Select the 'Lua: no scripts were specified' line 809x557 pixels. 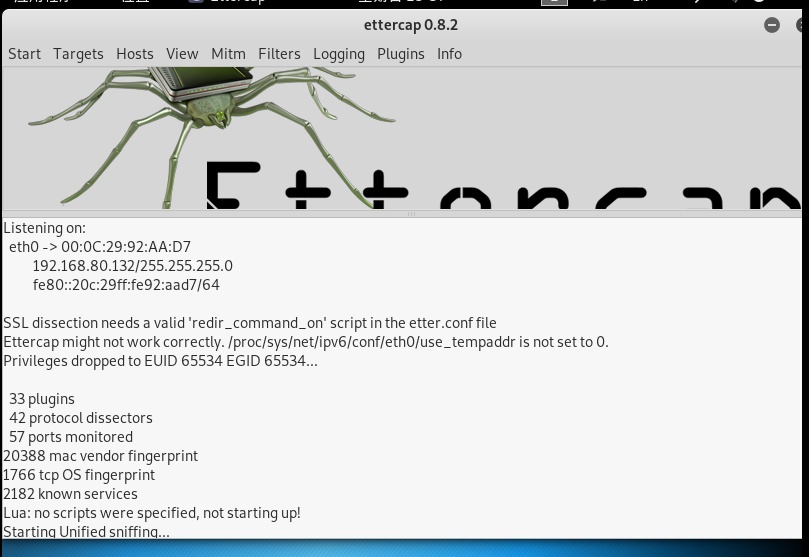(x=152, y=513)
